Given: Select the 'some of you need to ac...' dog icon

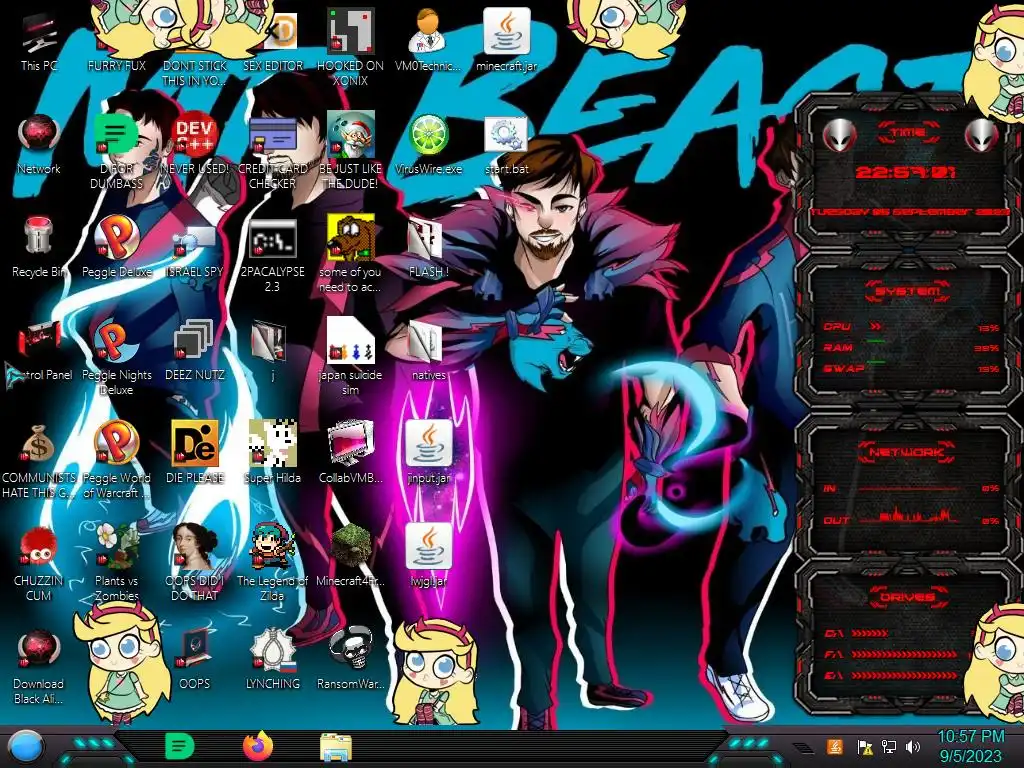Looking at the screenshot, I should tap(351, 255).
